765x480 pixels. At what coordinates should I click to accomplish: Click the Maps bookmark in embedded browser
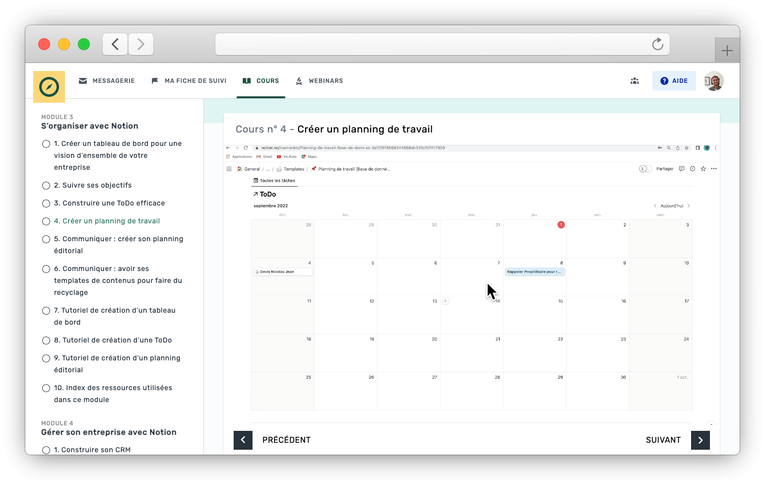point(309,157)
